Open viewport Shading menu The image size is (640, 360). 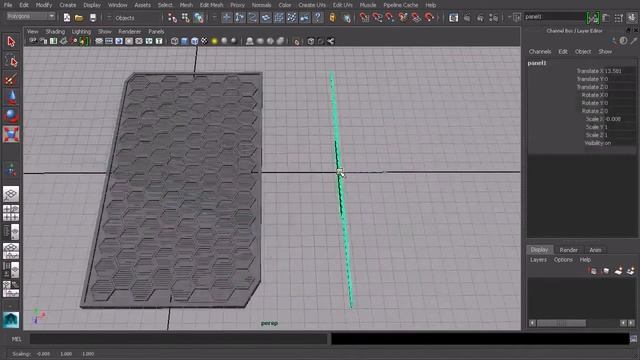pos(55,31)
